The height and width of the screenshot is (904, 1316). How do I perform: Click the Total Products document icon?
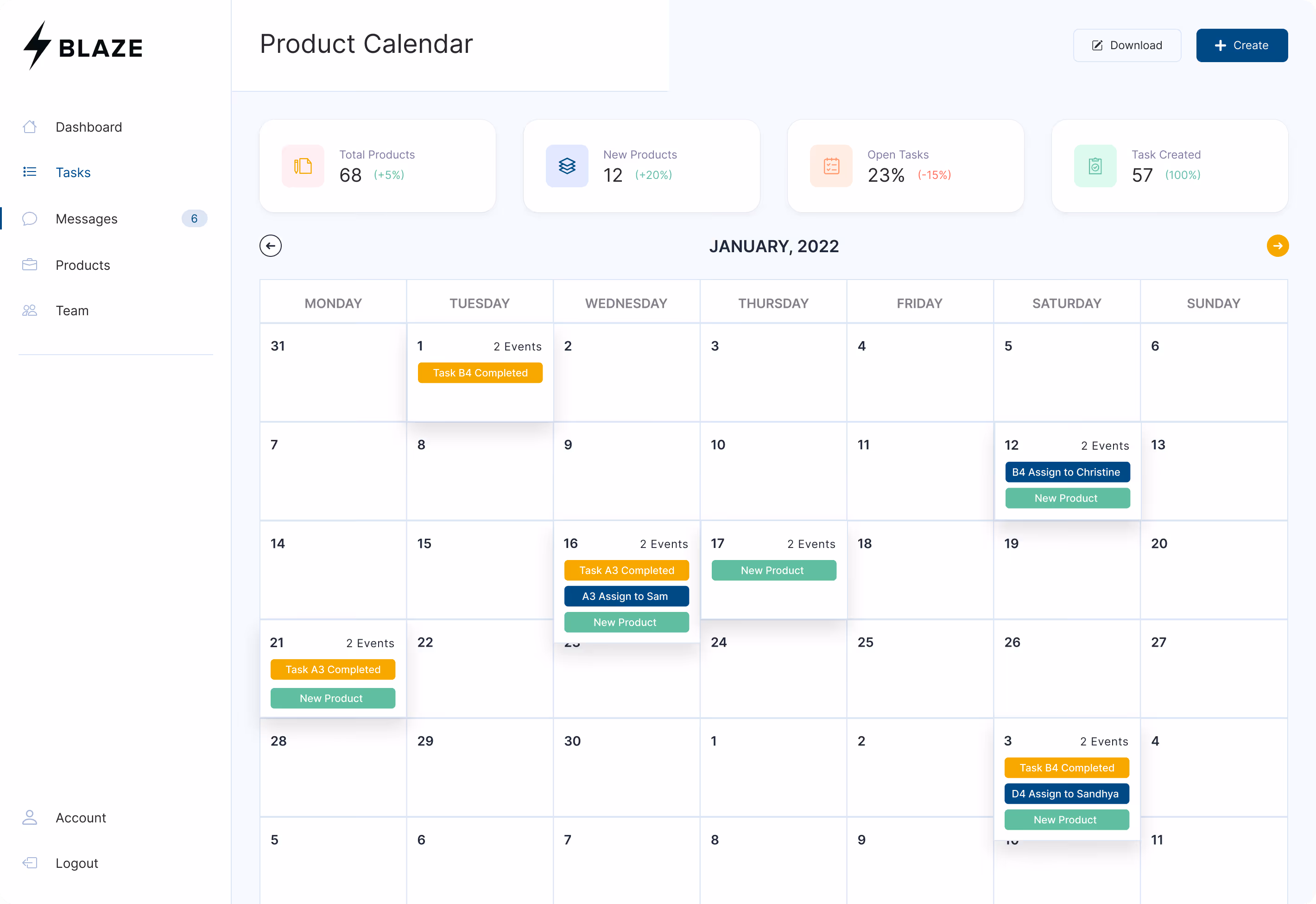coord(303,166)
